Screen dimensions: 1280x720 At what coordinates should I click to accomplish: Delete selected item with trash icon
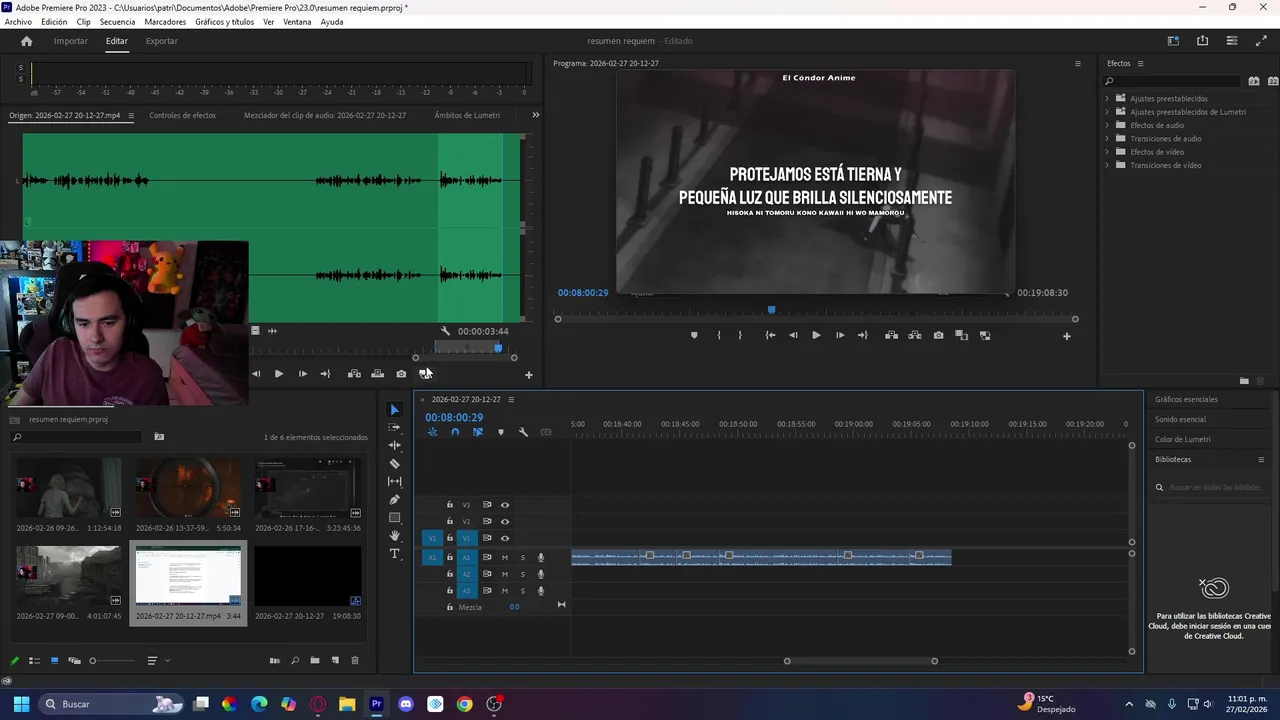[x=355, y=660]
